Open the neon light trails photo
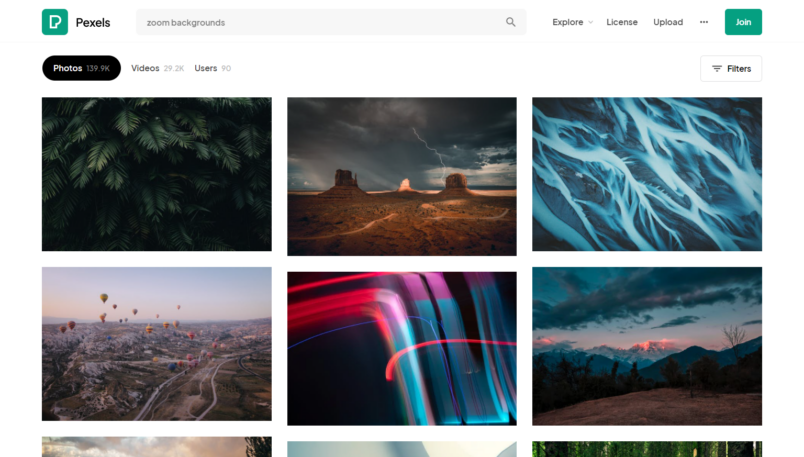The height and width of the screenshot is (457, 804). click(401, 348)
